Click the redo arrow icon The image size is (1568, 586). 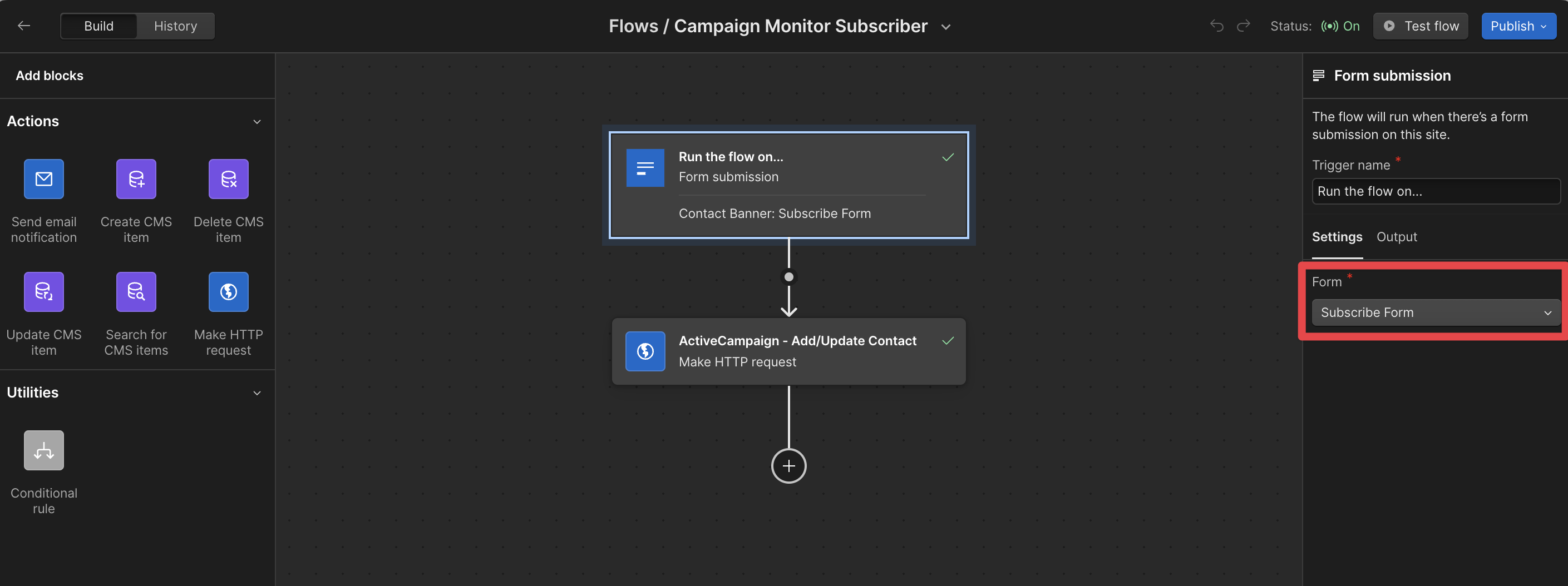pyautogui.click(x=1244, y=26)
